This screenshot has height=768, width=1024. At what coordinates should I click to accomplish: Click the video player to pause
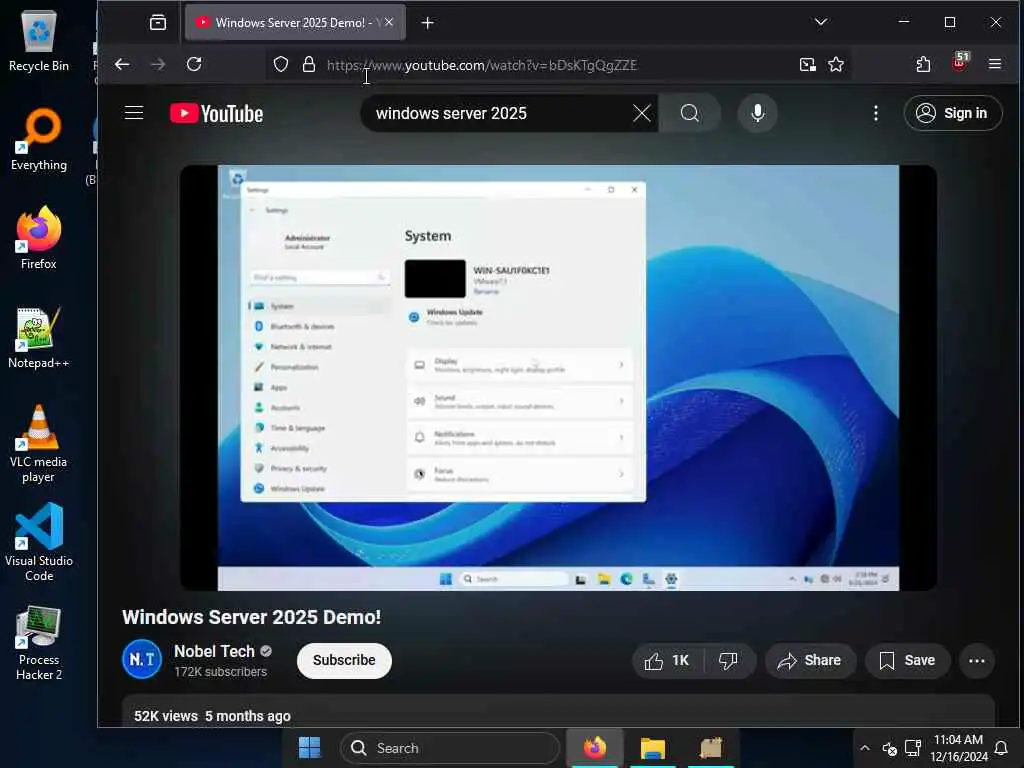point(558,377)
